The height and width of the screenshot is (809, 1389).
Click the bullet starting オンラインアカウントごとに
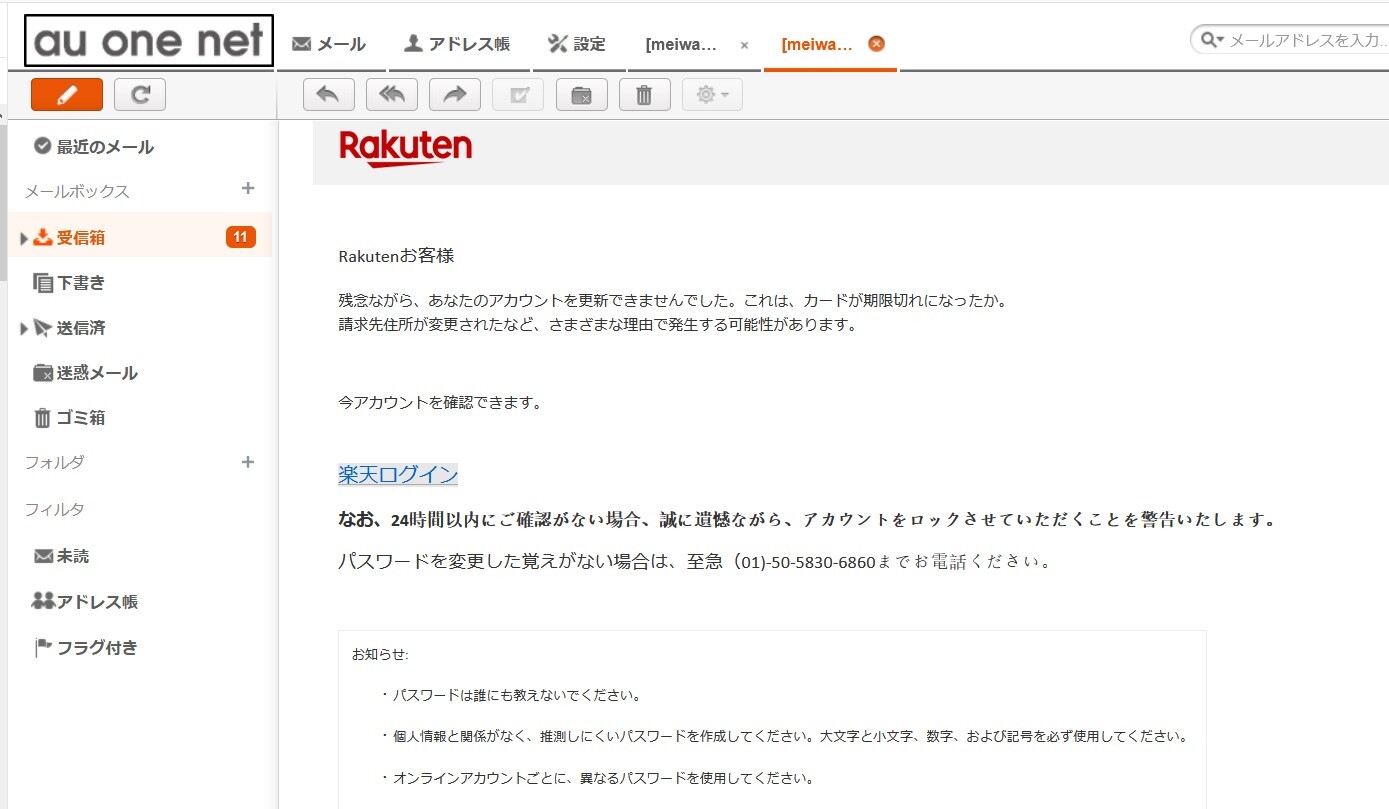click(x=603, y=778)
